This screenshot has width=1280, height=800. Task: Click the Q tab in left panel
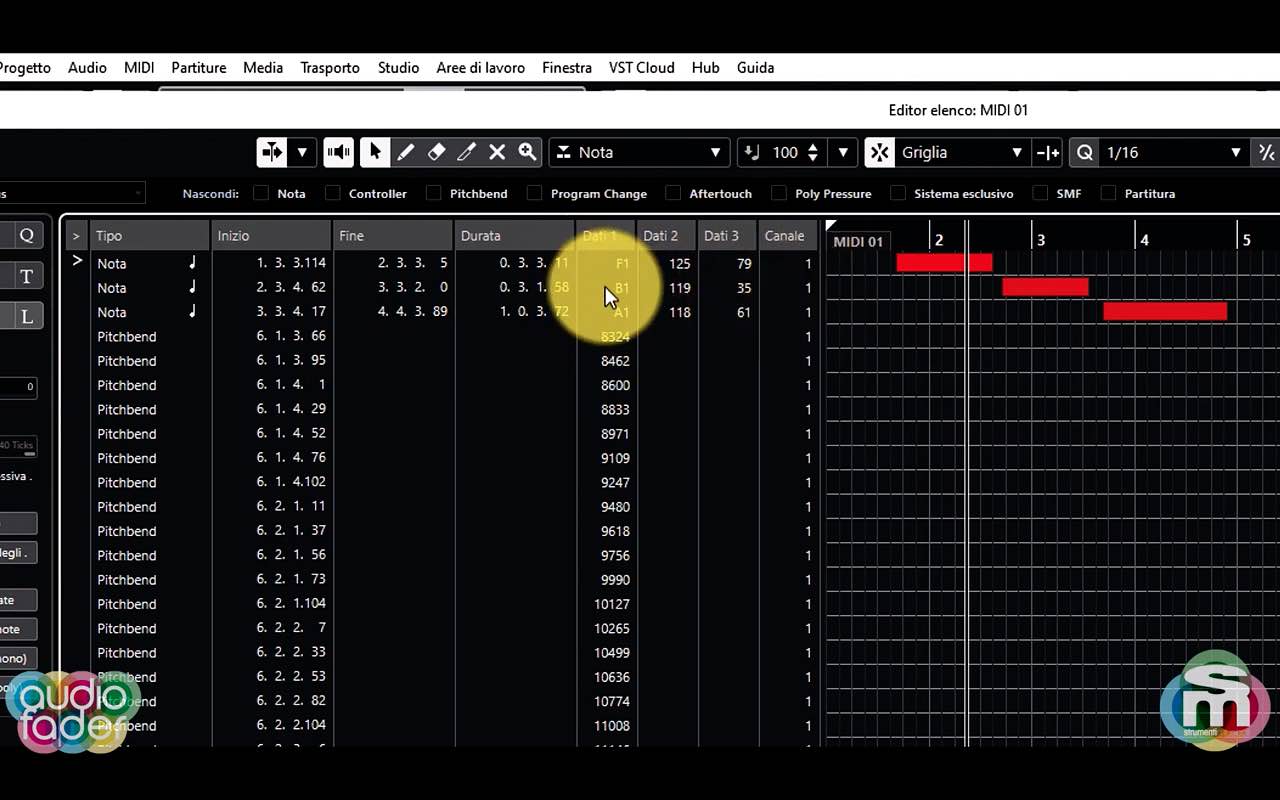[27, 236]
